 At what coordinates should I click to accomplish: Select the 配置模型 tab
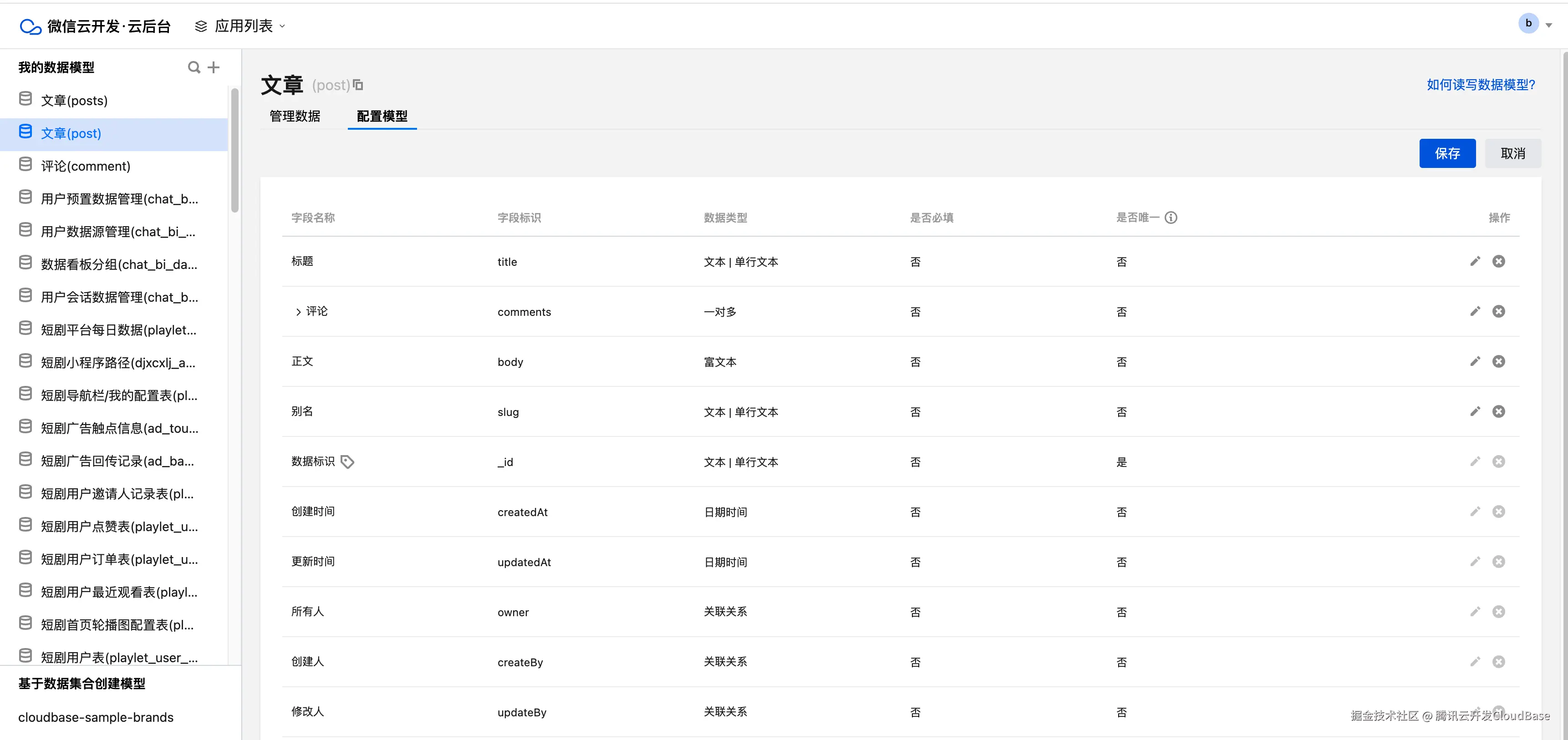[382, 116]
